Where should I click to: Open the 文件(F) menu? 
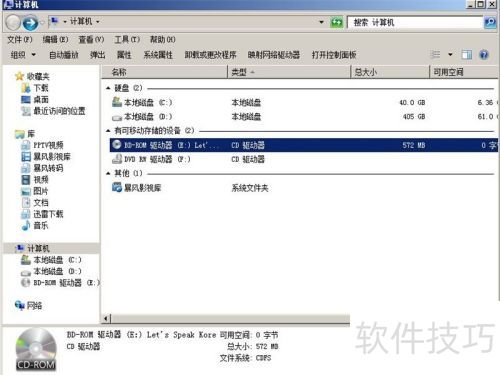[20, 39]
